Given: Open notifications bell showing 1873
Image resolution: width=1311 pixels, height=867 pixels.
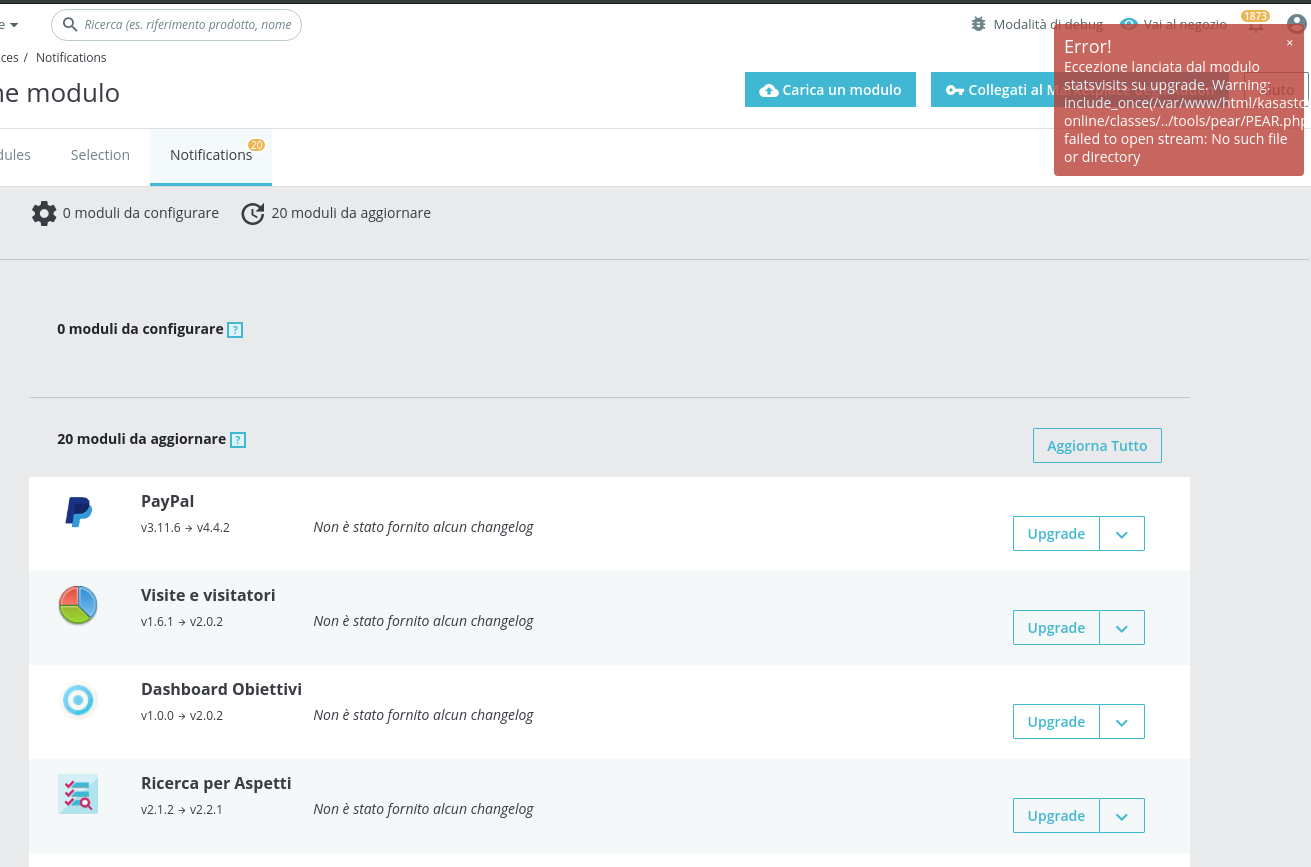Looking at the screenshot, I should (1256, 25).
